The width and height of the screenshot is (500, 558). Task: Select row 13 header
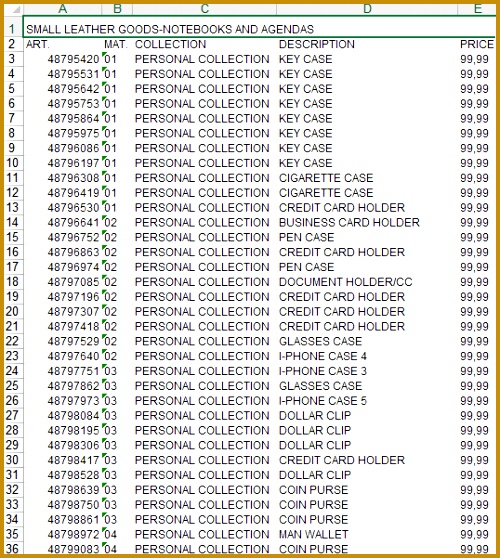click(x=13, y=207)
